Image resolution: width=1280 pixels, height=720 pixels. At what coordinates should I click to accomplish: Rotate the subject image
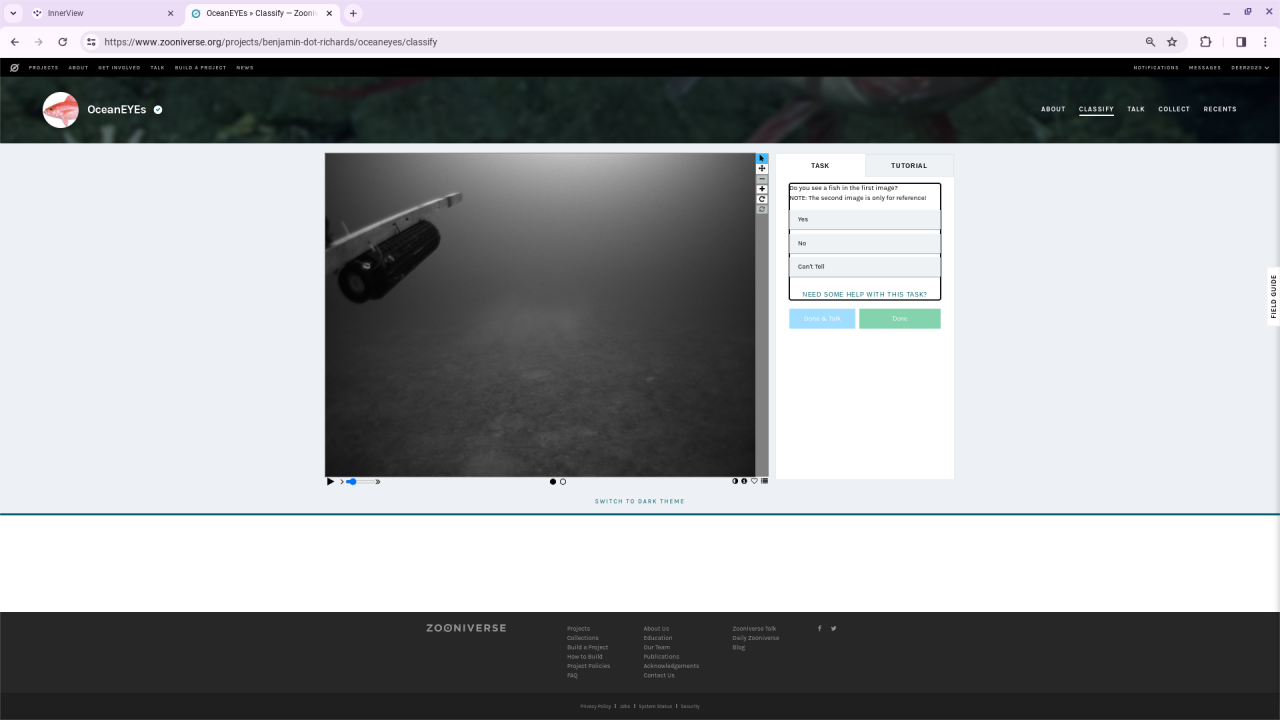[x=762, y=199]
